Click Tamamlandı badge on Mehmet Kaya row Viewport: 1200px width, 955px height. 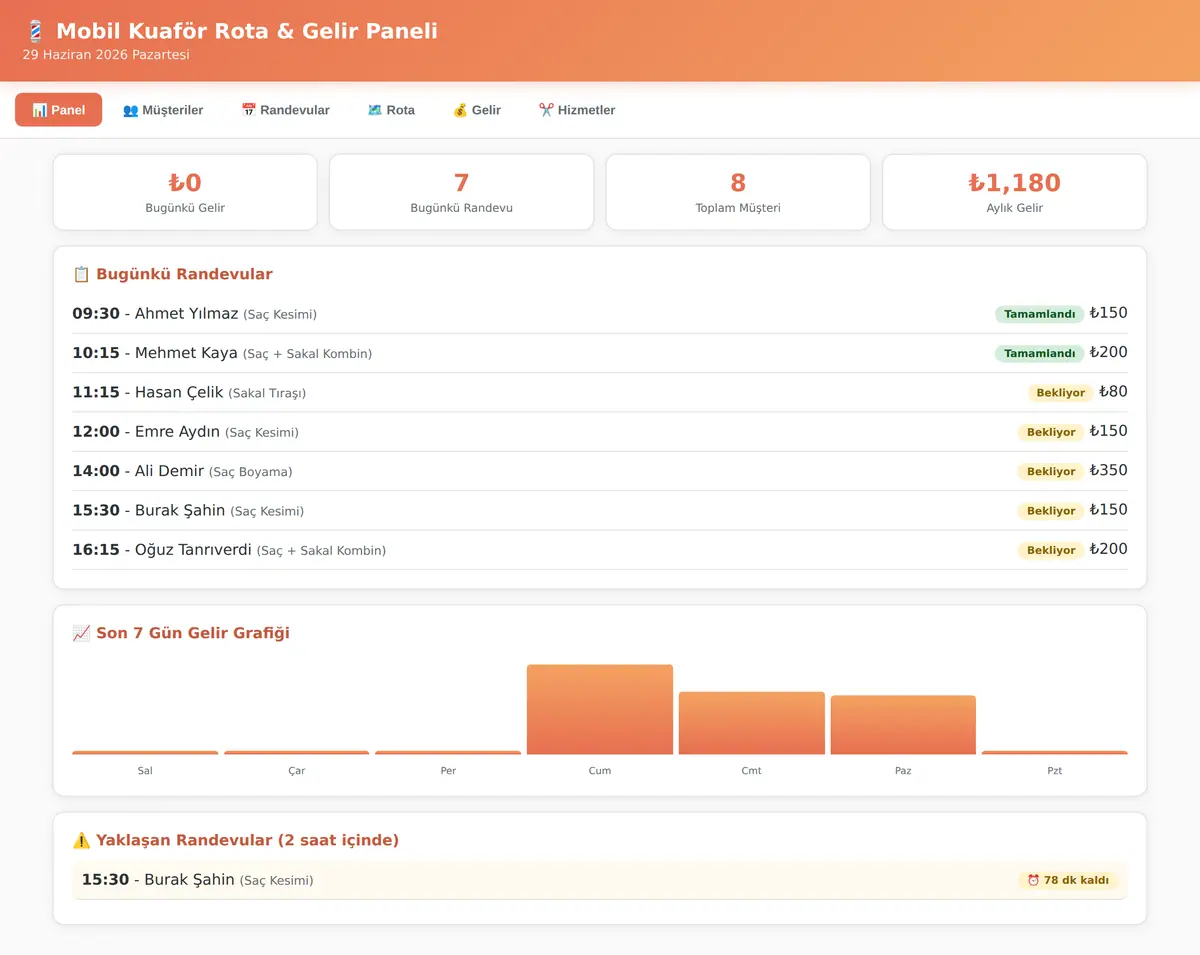1039,353
